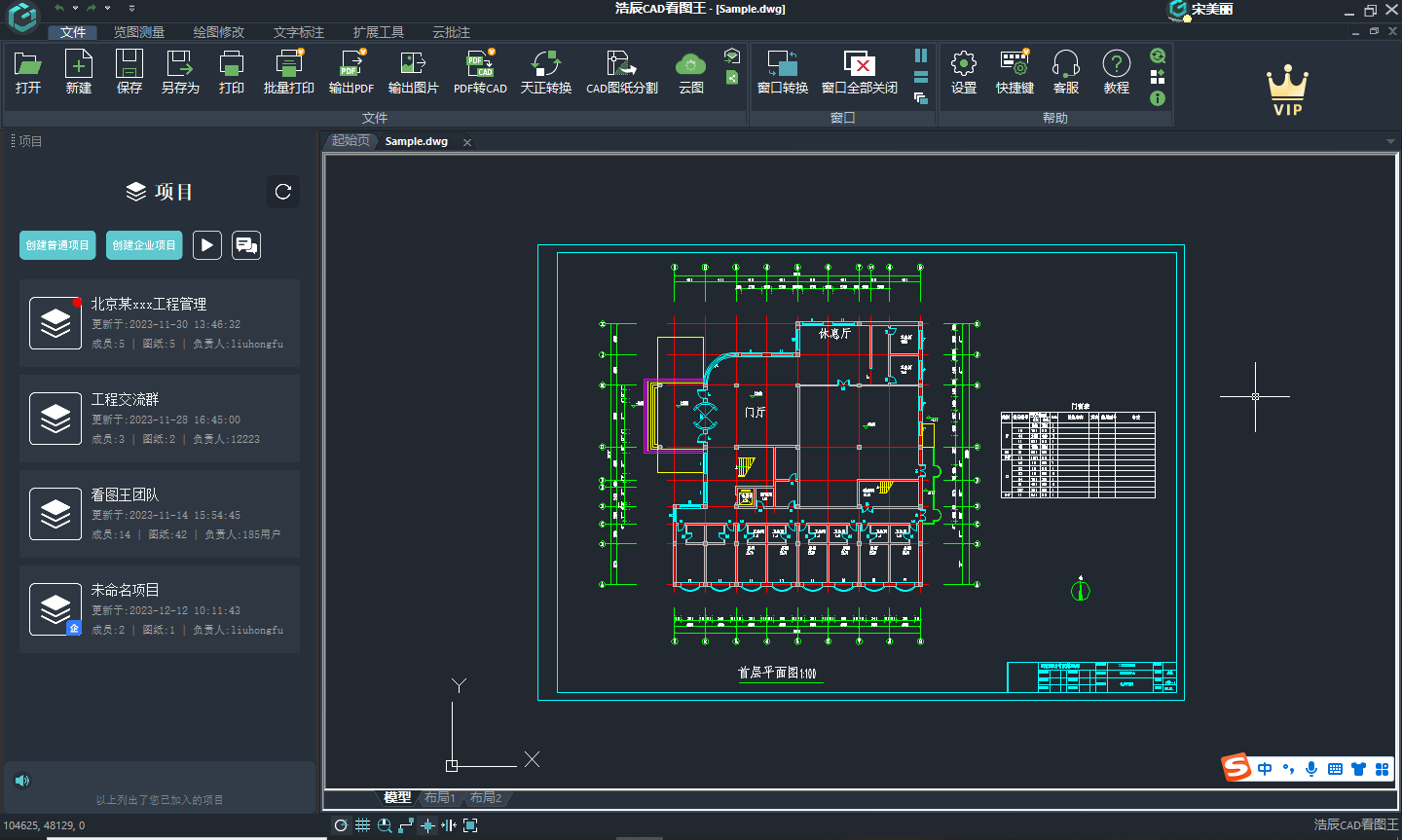Cascade windows icon in 窗口 group
1402x840 pixels.
click(x=921, y=98)
